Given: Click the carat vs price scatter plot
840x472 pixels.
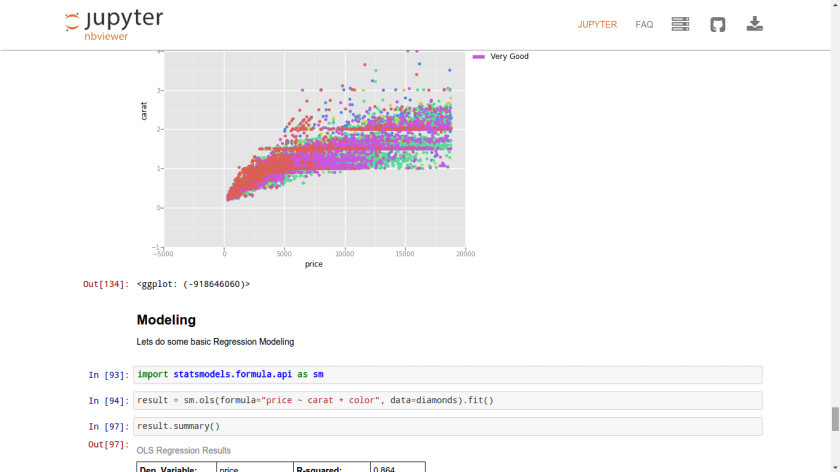Looking at the screenshot, I should pos(314,150).
